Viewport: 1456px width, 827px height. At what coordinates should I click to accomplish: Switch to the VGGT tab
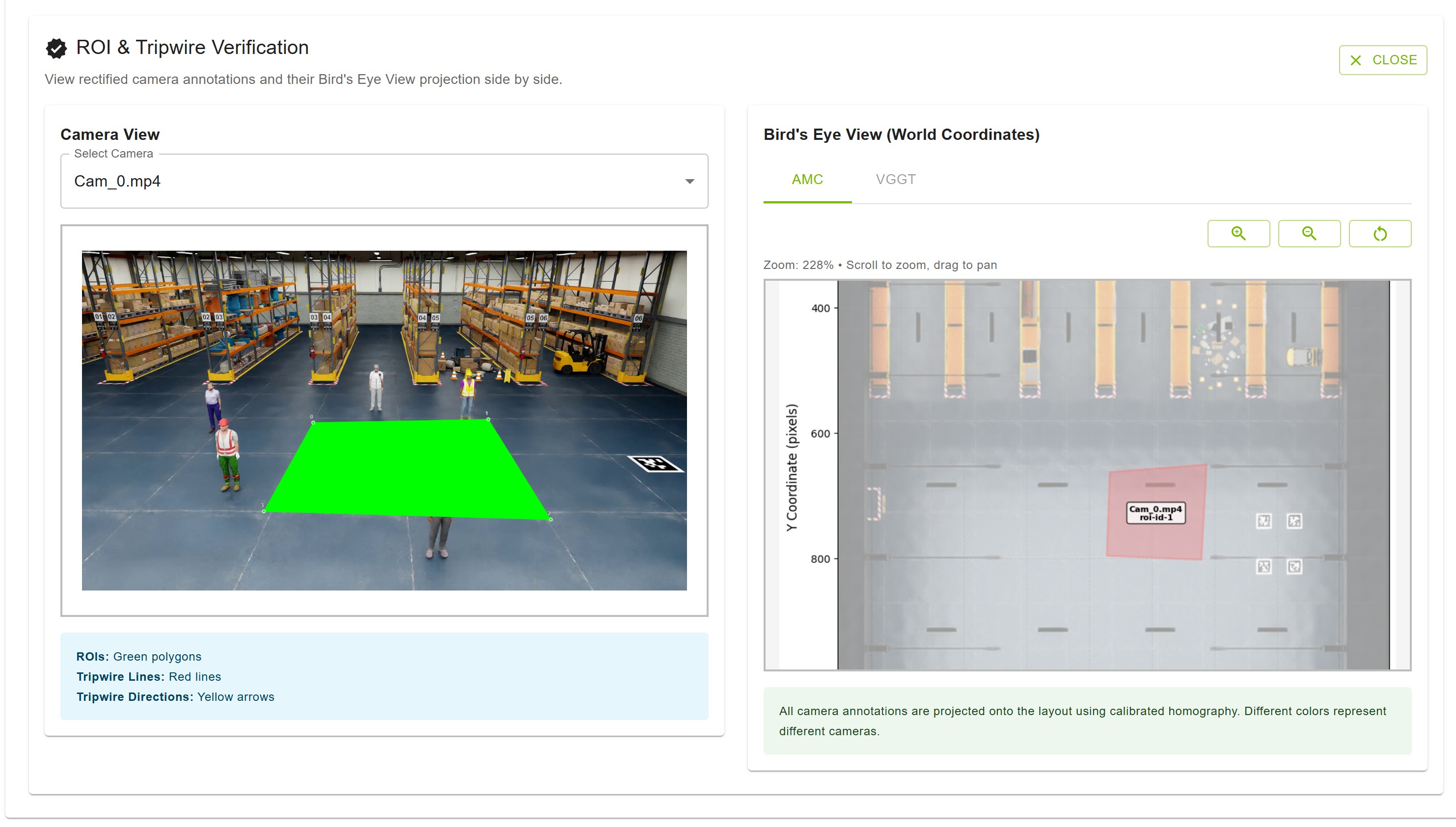click(895, 180)
